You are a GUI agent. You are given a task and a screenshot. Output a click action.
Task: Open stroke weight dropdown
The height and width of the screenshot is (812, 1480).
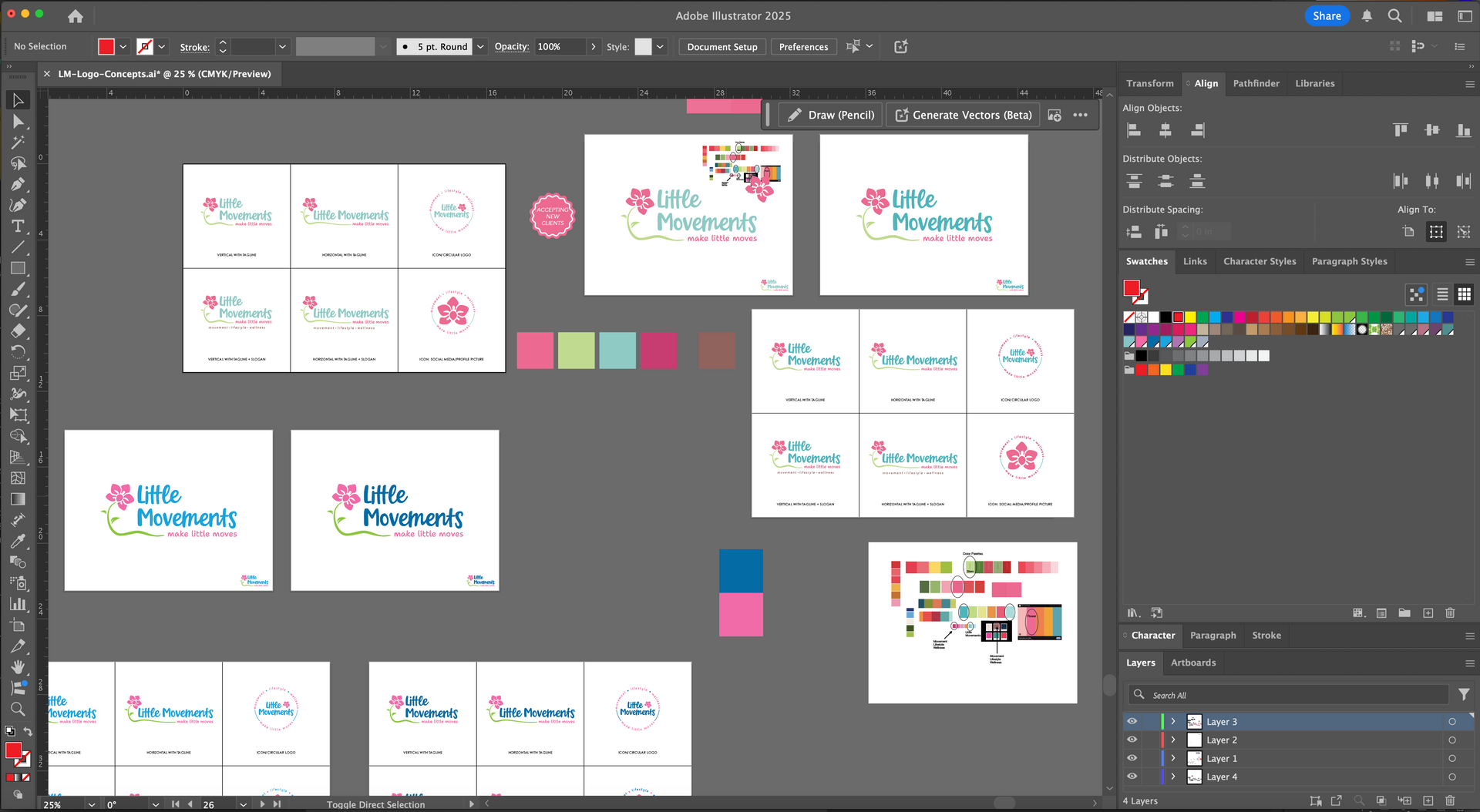pos(282,47)
